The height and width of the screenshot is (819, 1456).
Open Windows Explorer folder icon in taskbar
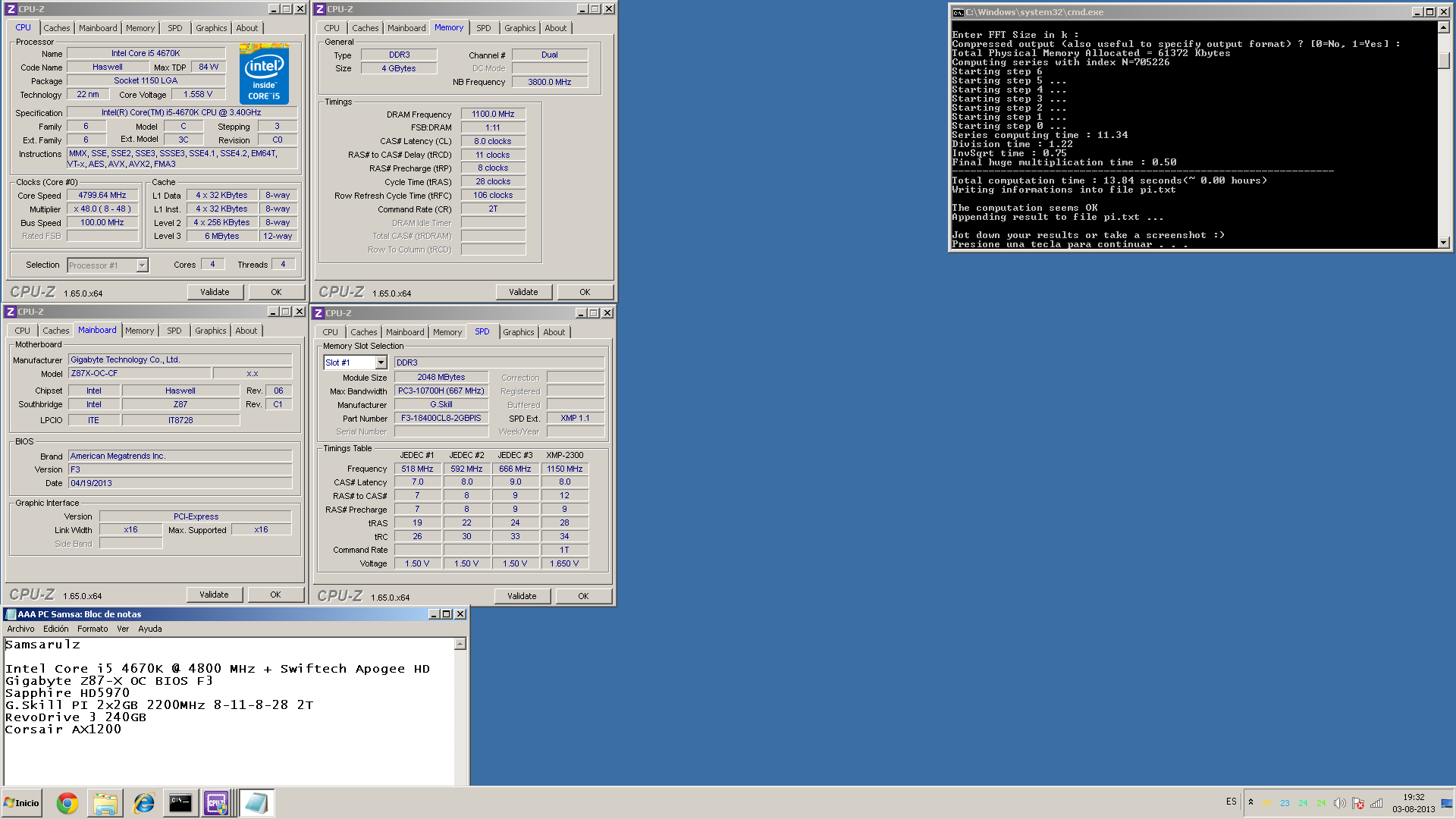click(x=105, y=803)
